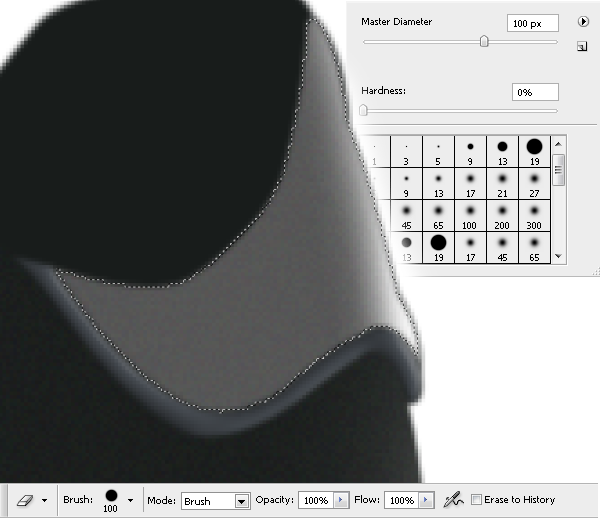Open the brush picker flyout menu arrow
This screenshot has height=518, width=600.
pyautogui.click(x=582, y=21)
